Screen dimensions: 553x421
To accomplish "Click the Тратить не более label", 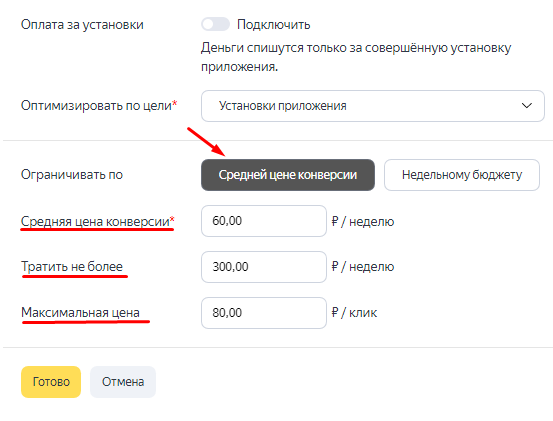I will click(x=72, y=267).
